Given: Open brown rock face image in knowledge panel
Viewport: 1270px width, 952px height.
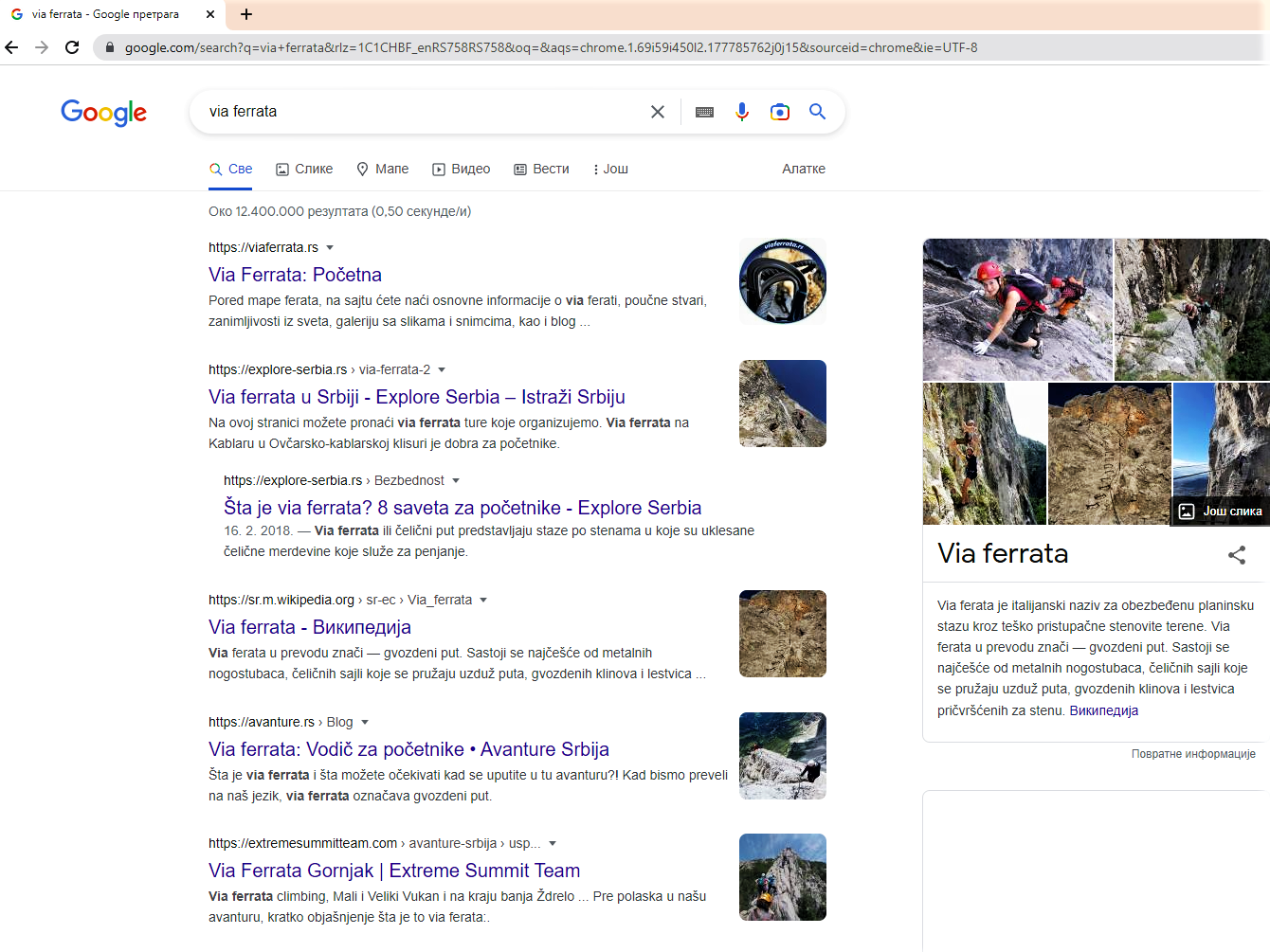Looking at the screenshot, I should coord(1110,454).
